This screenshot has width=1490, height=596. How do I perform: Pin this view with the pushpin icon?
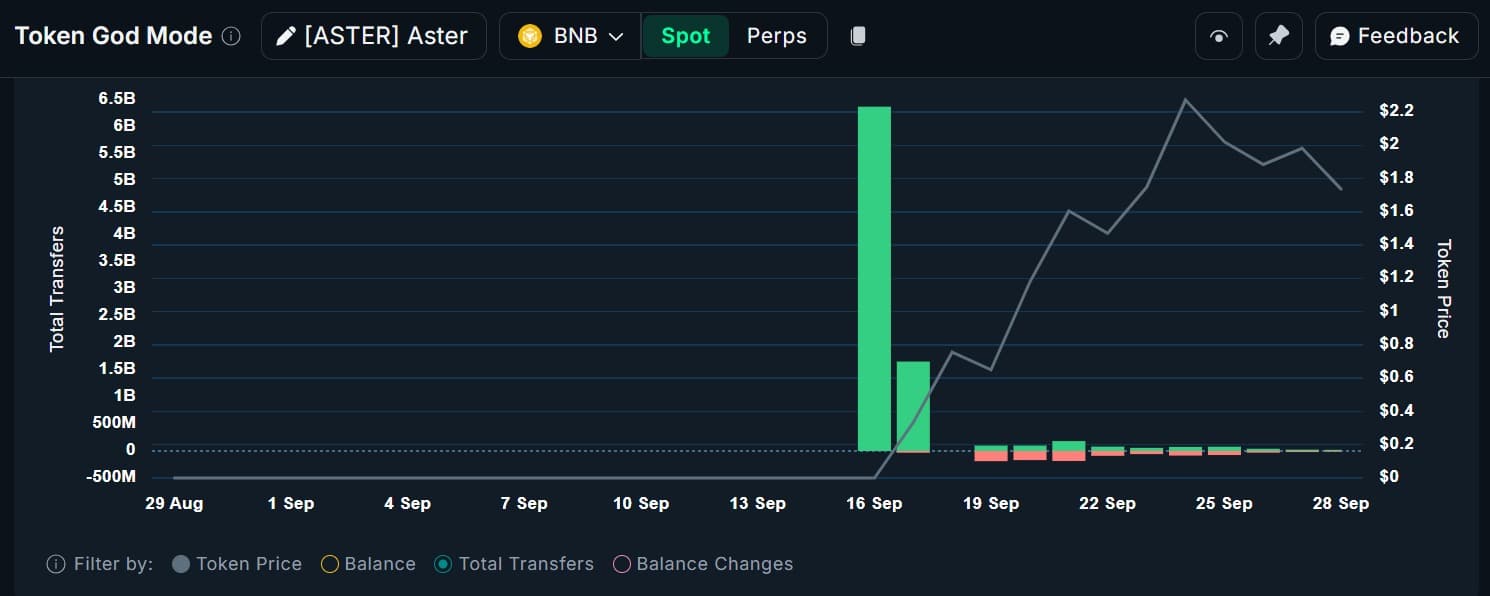pyautogui.click(x=1278, y=36)
